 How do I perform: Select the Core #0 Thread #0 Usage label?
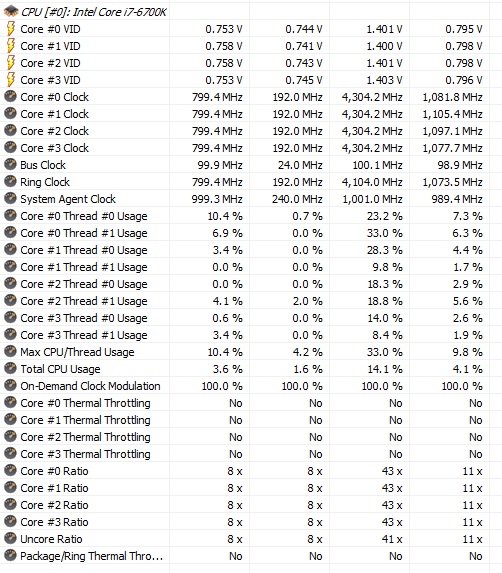[84, 216]
